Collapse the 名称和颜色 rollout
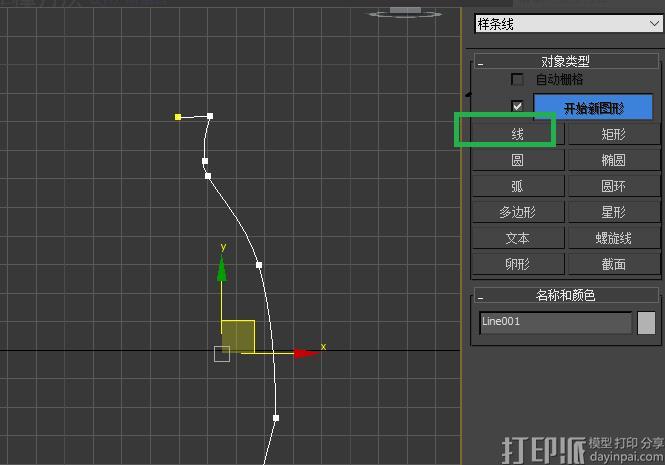665x465 pixels. tap(481, 296)
